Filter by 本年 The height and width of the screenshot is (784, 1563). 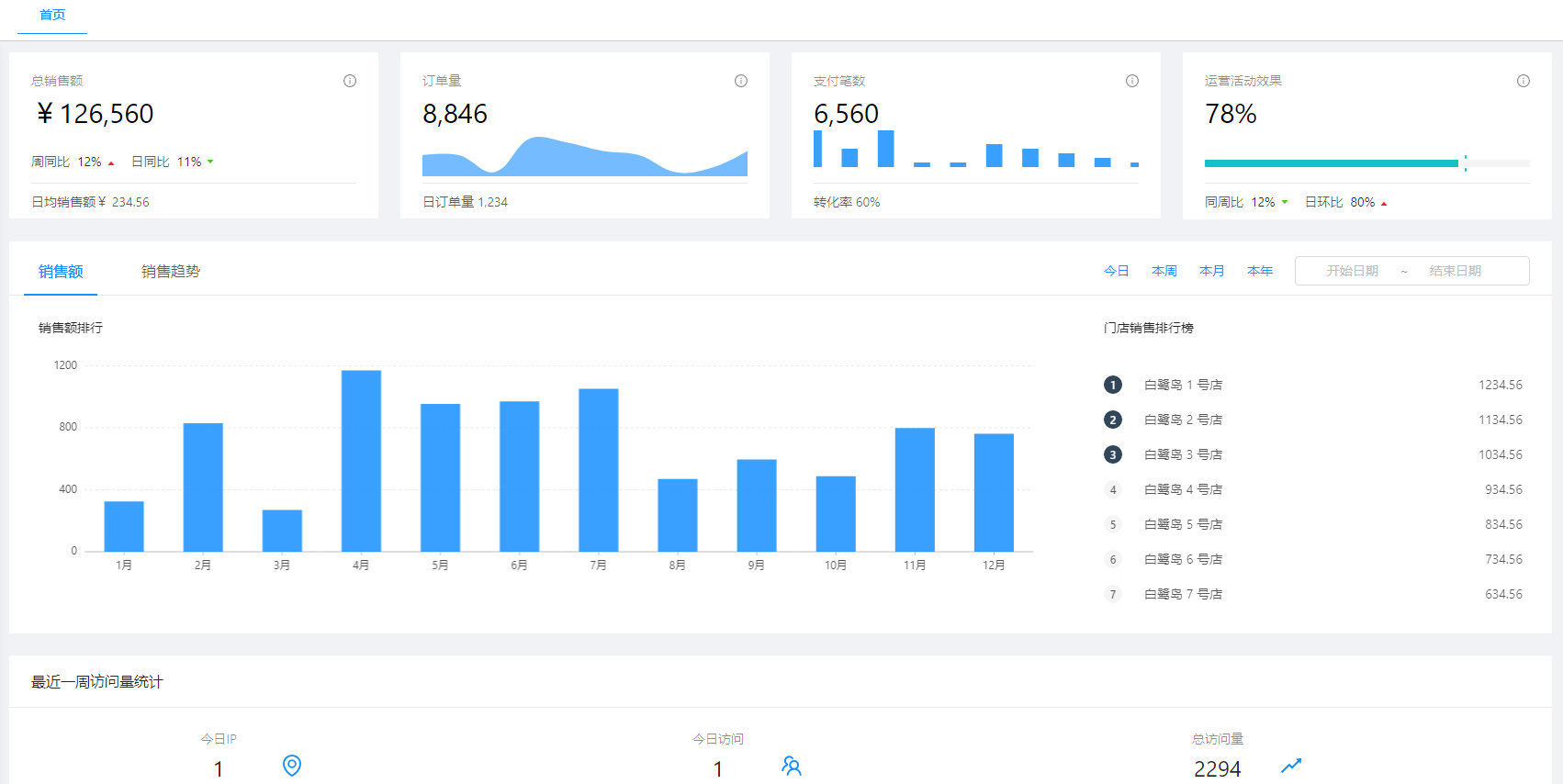(1260, 271)
